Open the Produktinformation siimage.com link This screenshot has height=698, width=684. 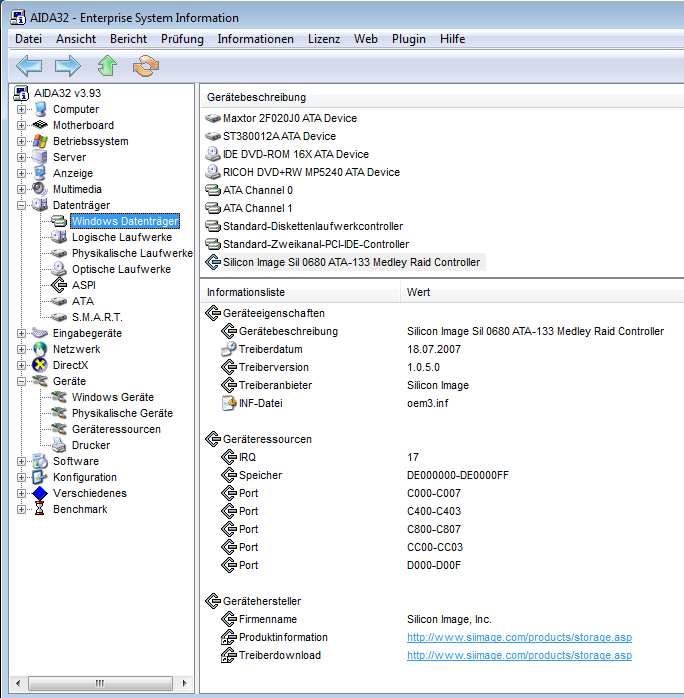tap(519, 637)
